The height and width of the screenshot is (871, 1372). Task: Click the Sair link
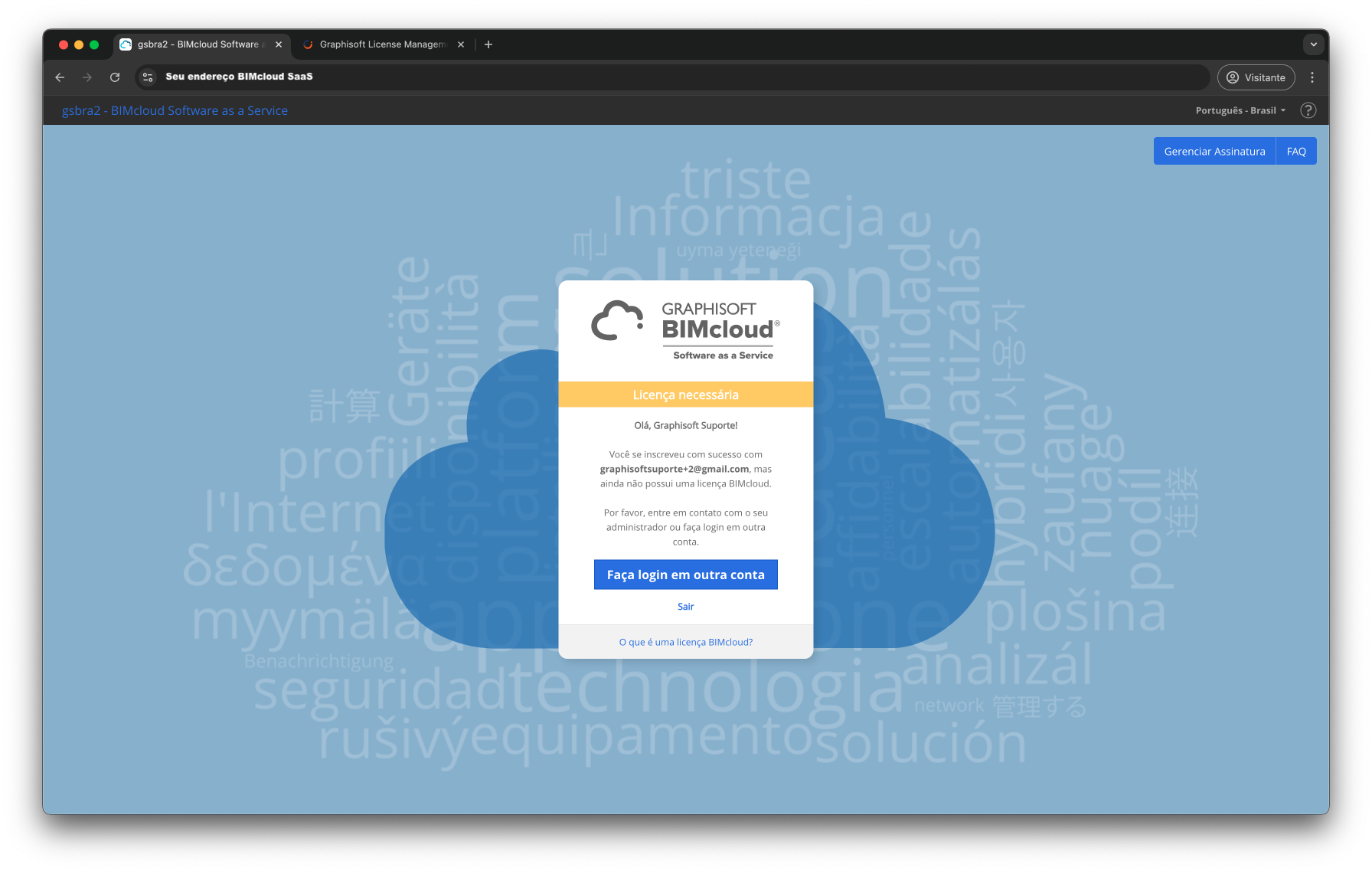point(686,607)
